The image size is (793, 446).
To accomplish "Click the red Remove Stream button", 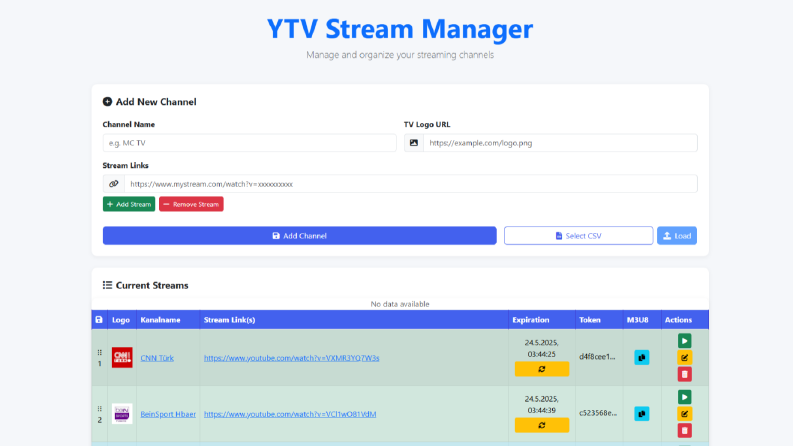I will click(191, 204).
